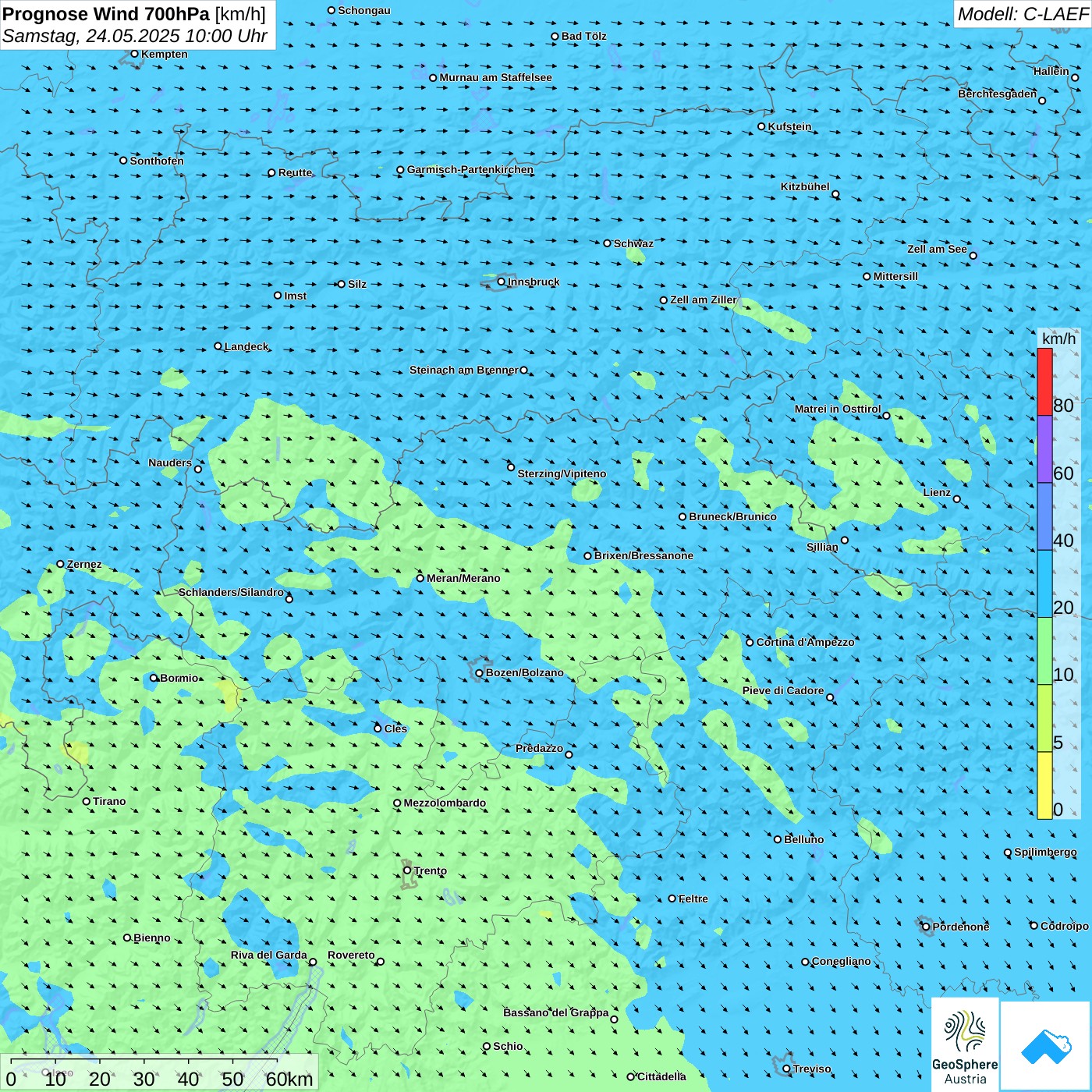1092x1092 pixels.
Task: Click the Bozen/Bolzano city marker
Action: 479,673
